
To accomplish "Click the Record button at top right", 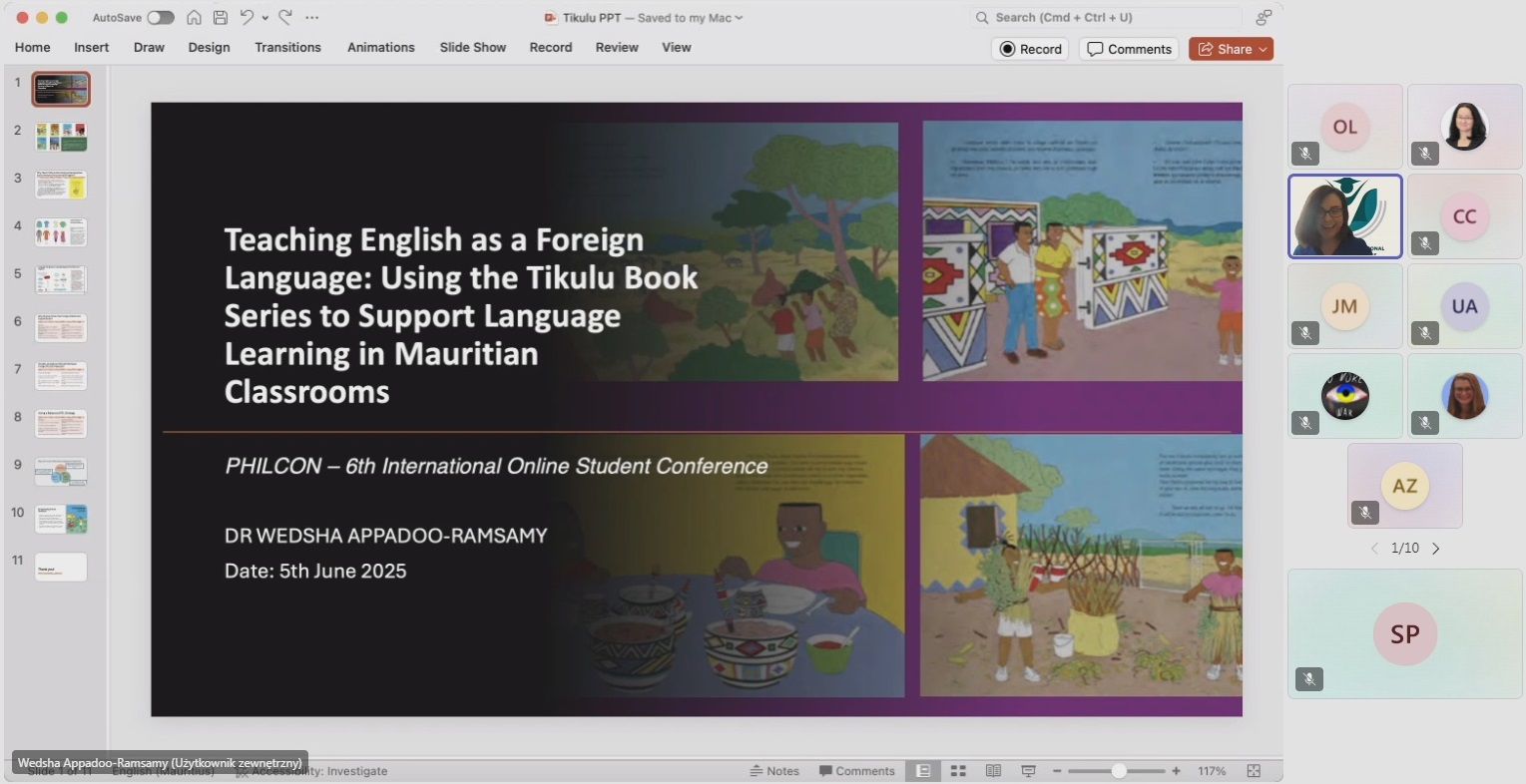I will coord(1030,49).
